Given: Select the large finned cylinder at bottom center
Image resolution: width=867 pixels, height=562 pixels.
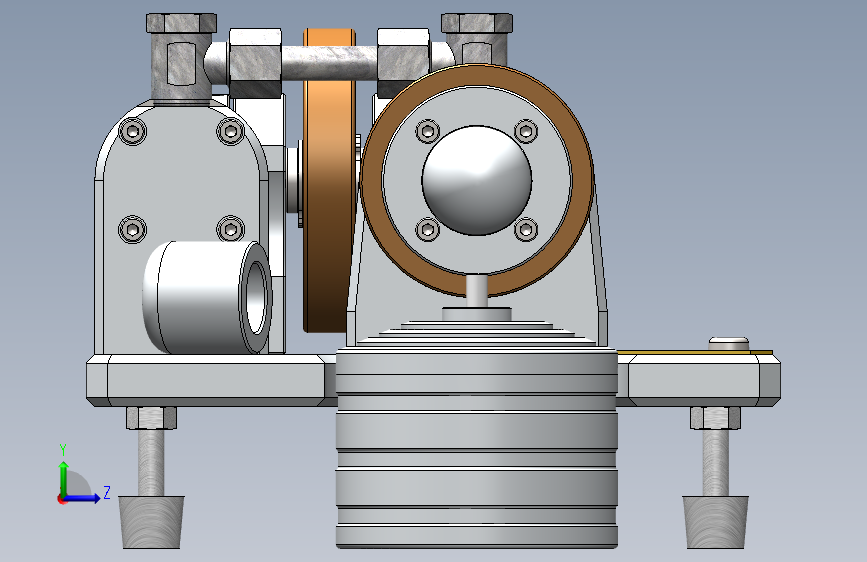Looking at the screenshot, I should [476, 448].
